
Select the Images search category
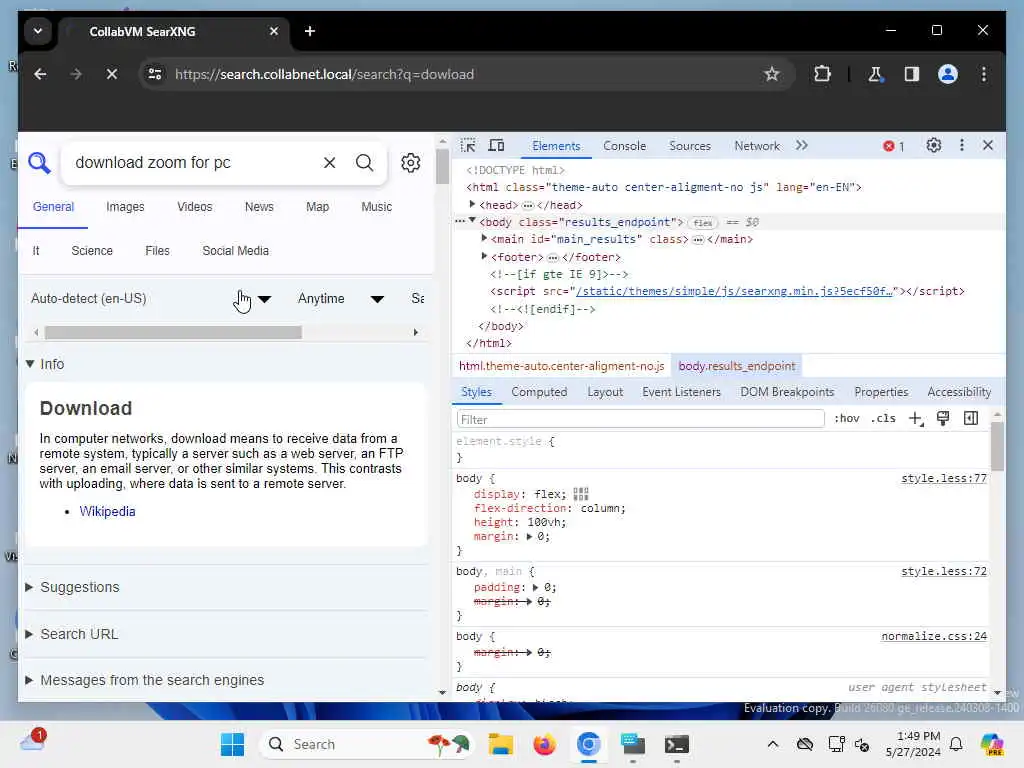pos(125,206)
